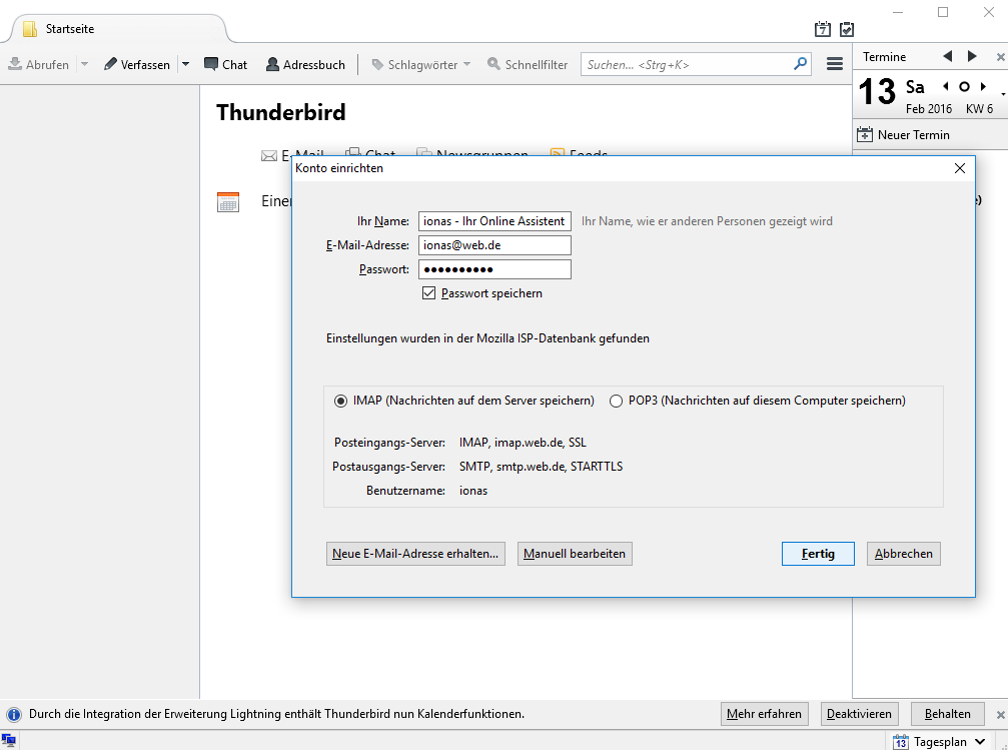Go to next day arrow
The image size is (1008, 750).
coord(983,86)
